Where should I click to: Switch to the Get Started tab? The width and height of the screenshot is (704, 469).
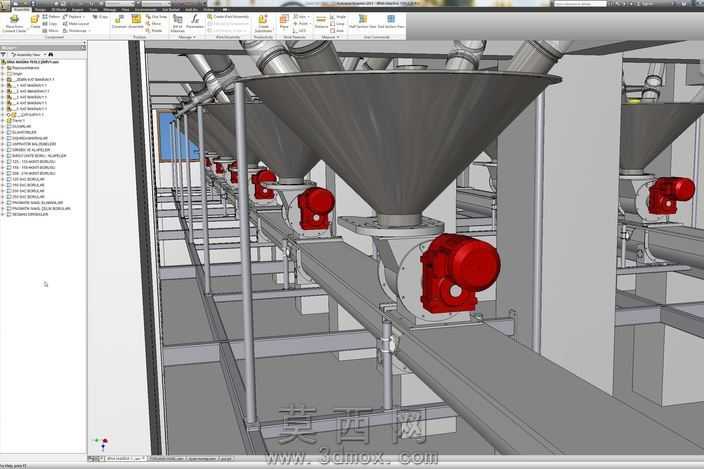(x=171, y=9)
